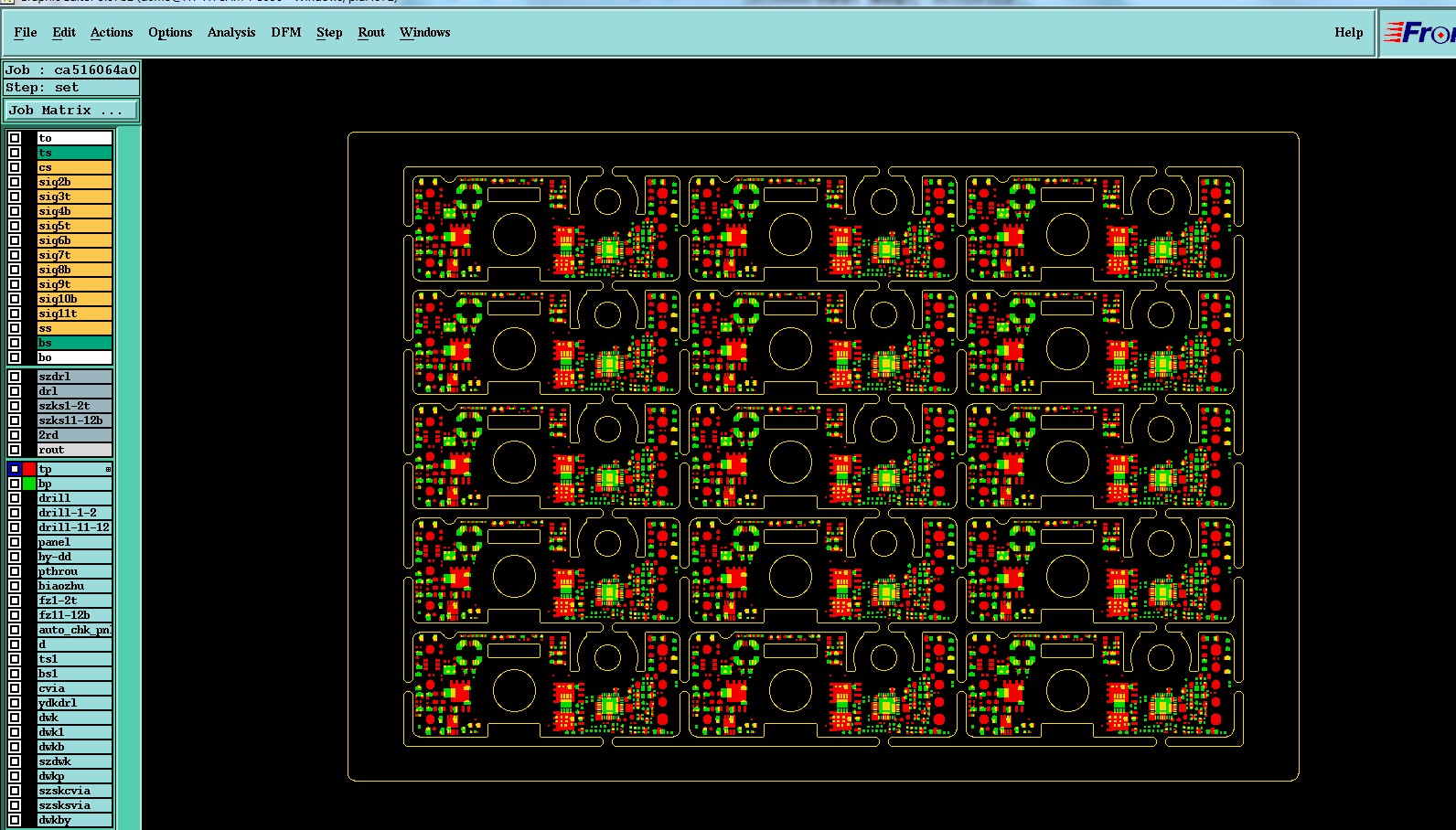This screenshot has height=830, width=1456.
Task: Select the szdwk layer name
Action: coord(74,761)
